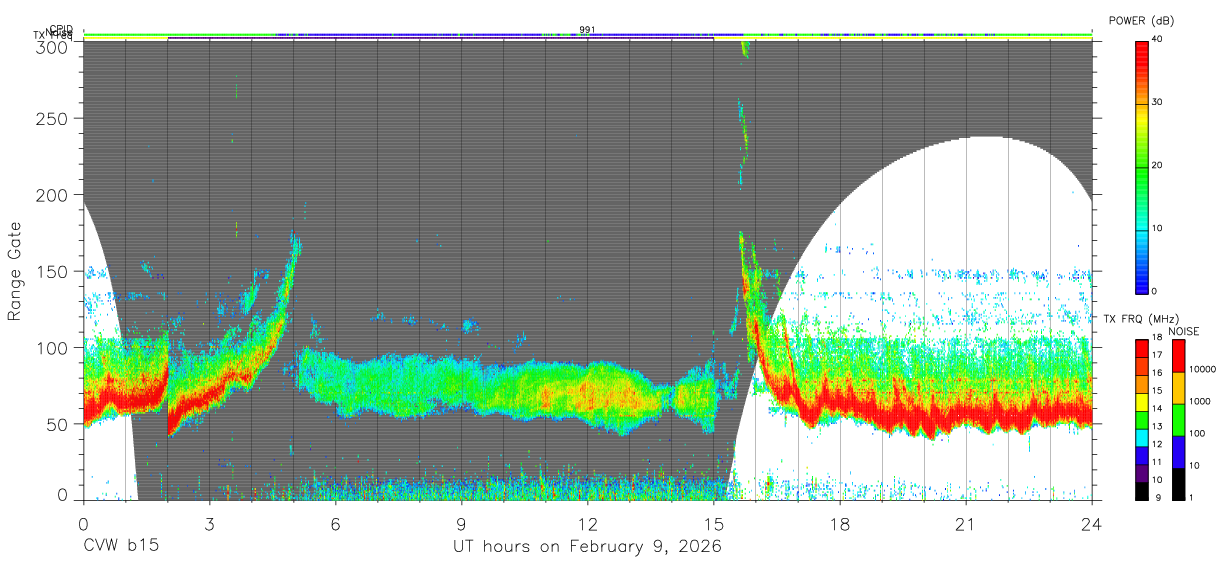The image size is (1228, 567).
Task: Click the 300 tick on Range Gate axis
Action: (53, 48)
